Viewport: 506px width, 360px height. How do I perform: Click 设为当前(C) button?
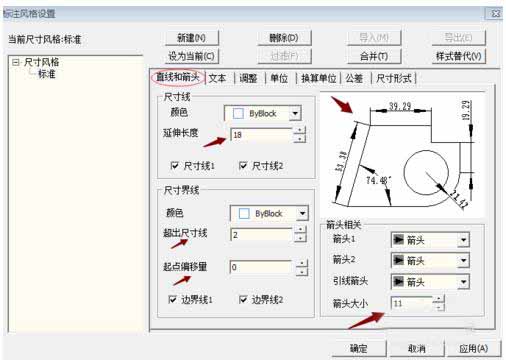pyautogui.click(x=192, y=56)
